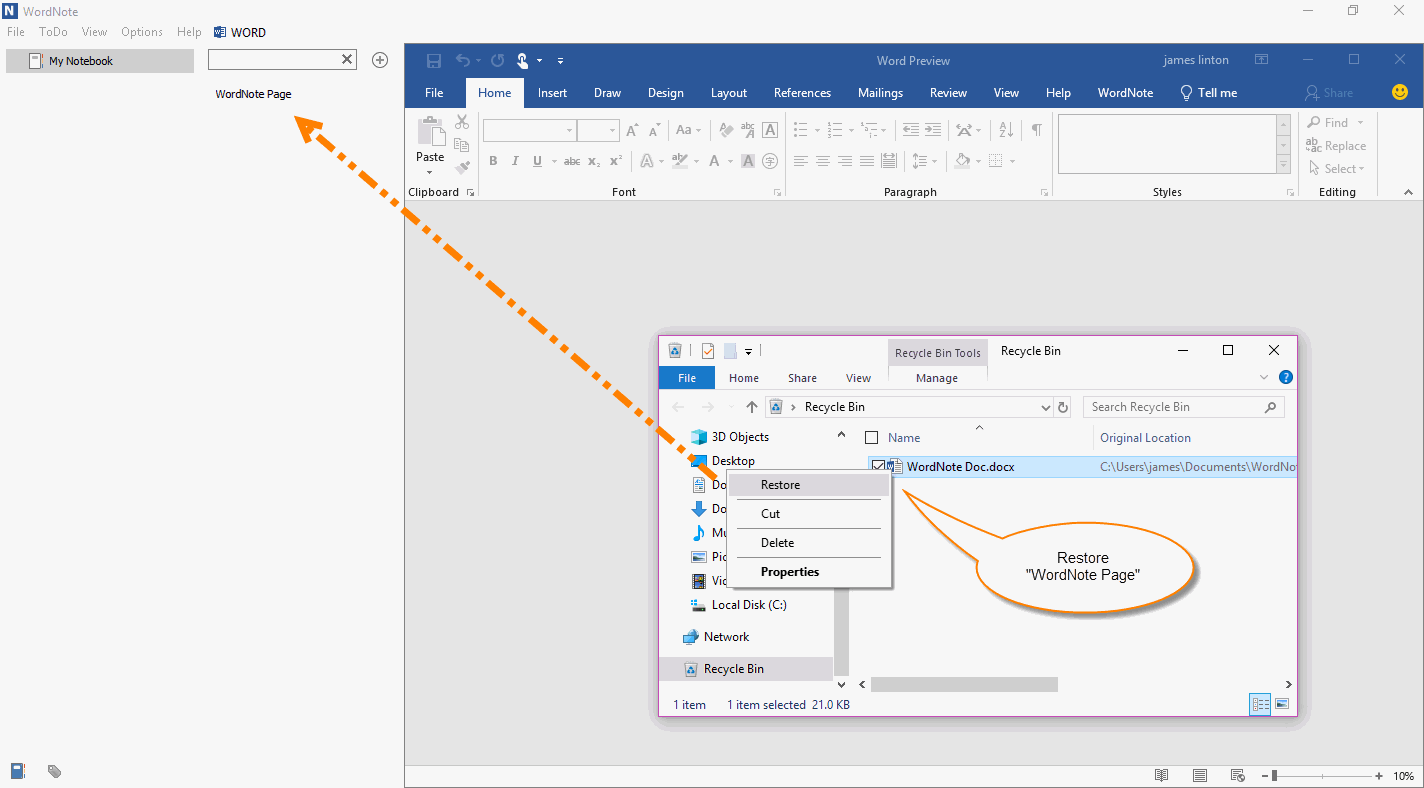The width and height of the screenshot is (1424, 788).
Task: Click the Sort A-Z icon in the Paragraph group
Action: point(1007,130)
